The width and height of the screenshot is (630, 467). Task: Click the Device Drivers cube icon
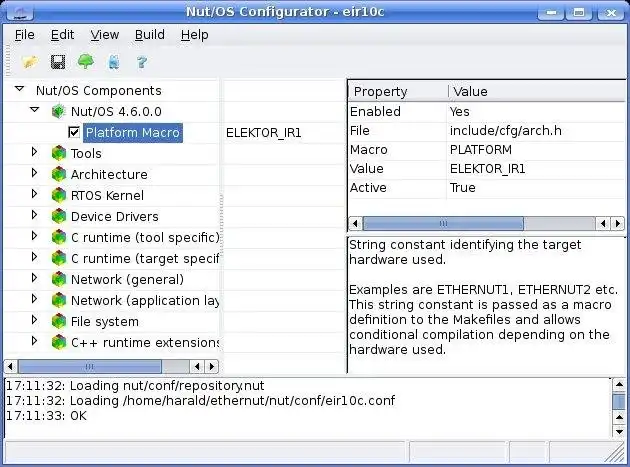pyautogui.click(x=59, y=216)
